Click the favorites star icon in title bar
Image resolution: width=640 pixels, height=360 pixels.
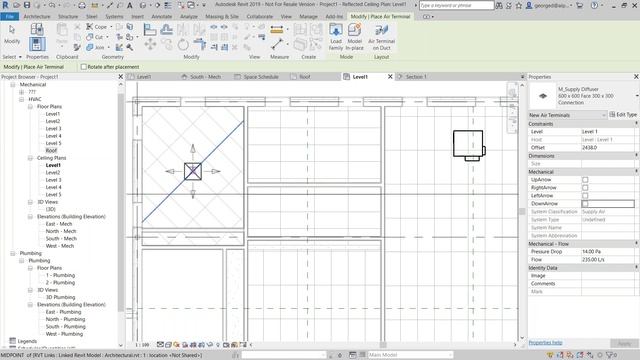519,5
